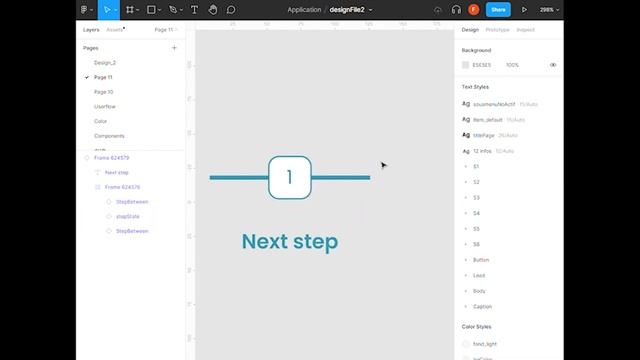
Task: Switch to the Assets tab
Action: click(x=115, y=30)
